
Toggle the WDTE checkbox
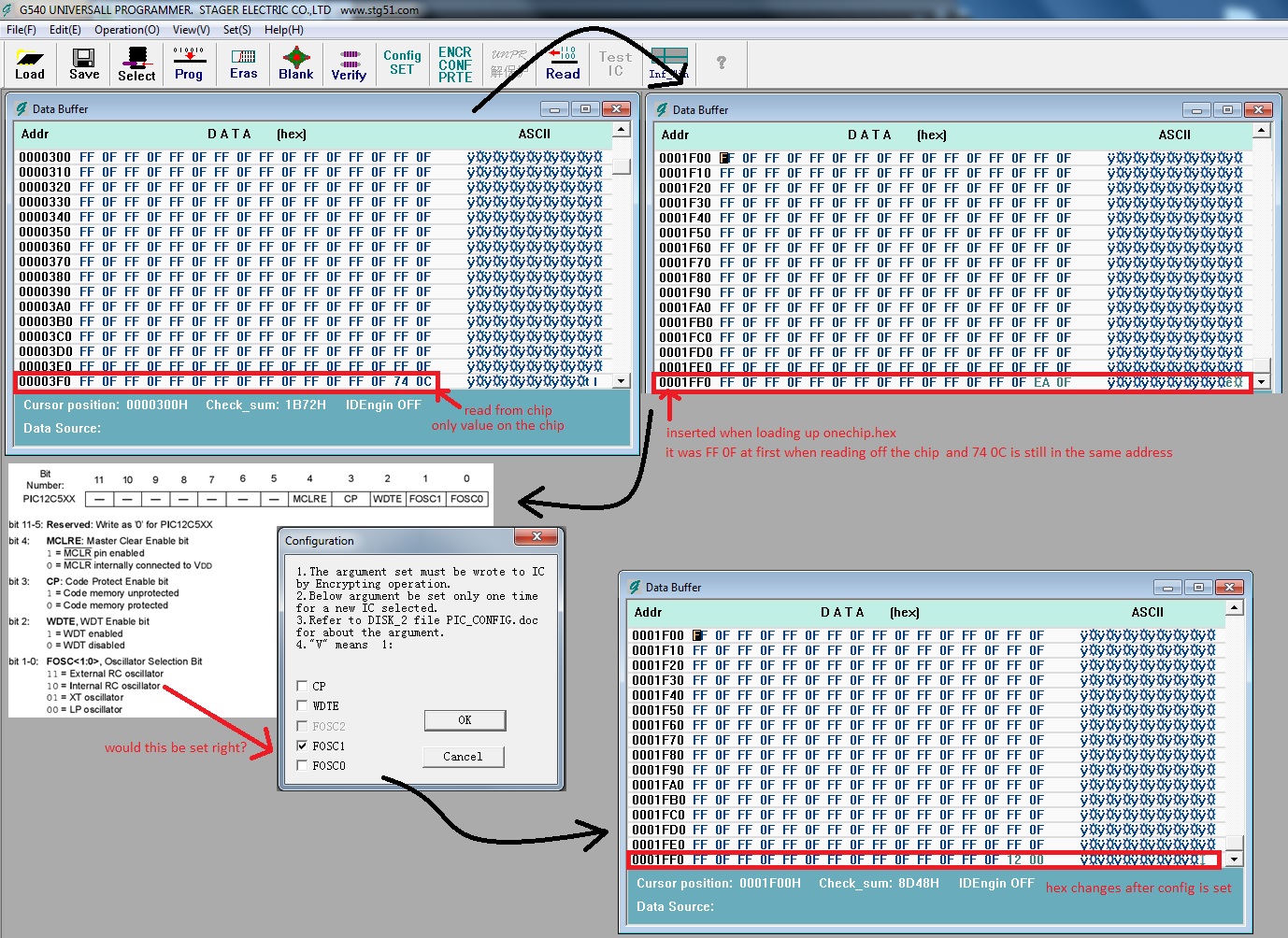coord(302,705)
